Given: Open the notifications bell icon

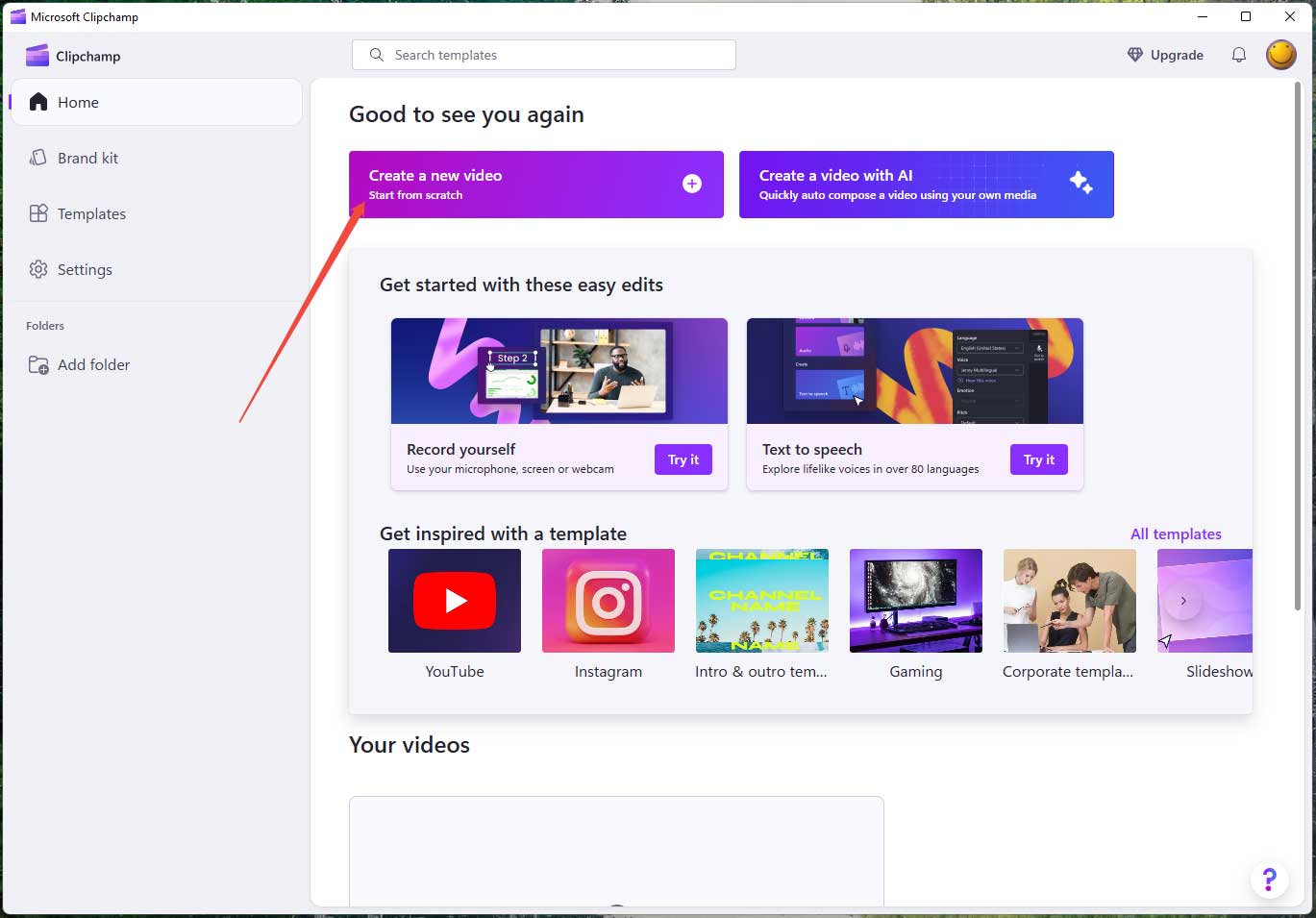Looking at the screenshot, I should (1239, 55).
